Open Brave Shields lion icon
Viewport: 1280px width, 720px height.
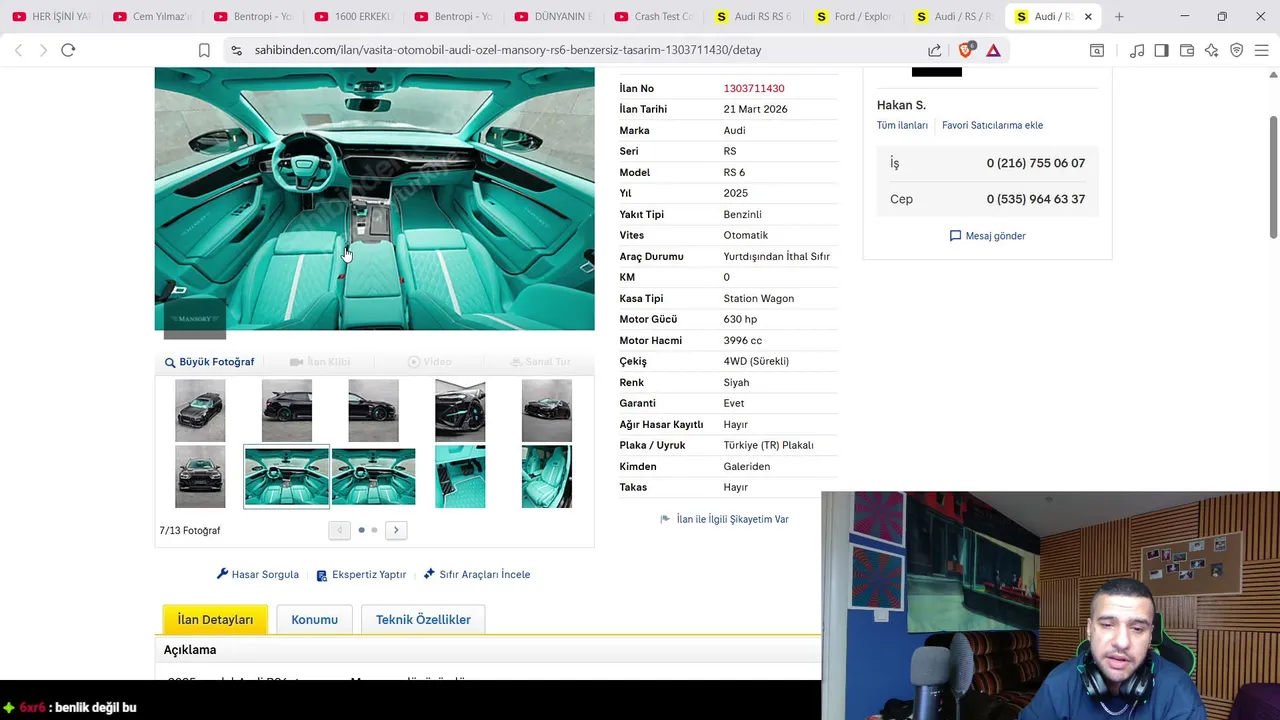click(966, 50)
